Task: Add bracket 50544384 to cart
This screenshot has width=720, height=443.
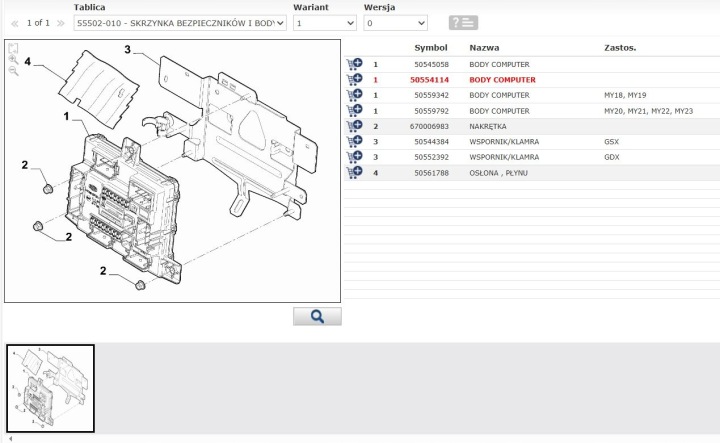Action: click(x=354, y=141)
